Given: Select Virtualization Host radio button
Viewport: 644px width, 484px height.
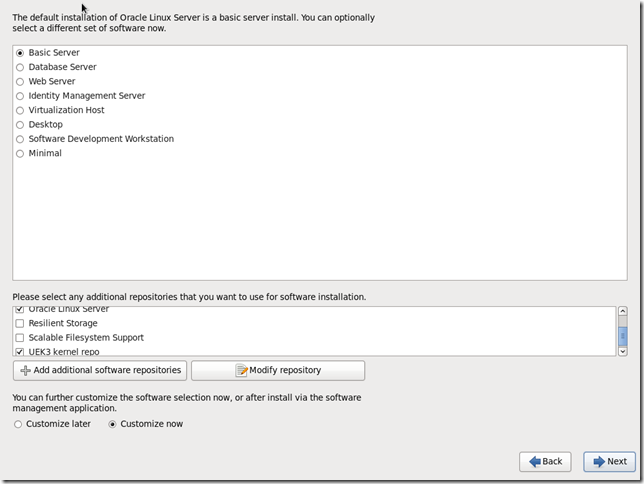Looking at the screenshot, I should point(20,111).
